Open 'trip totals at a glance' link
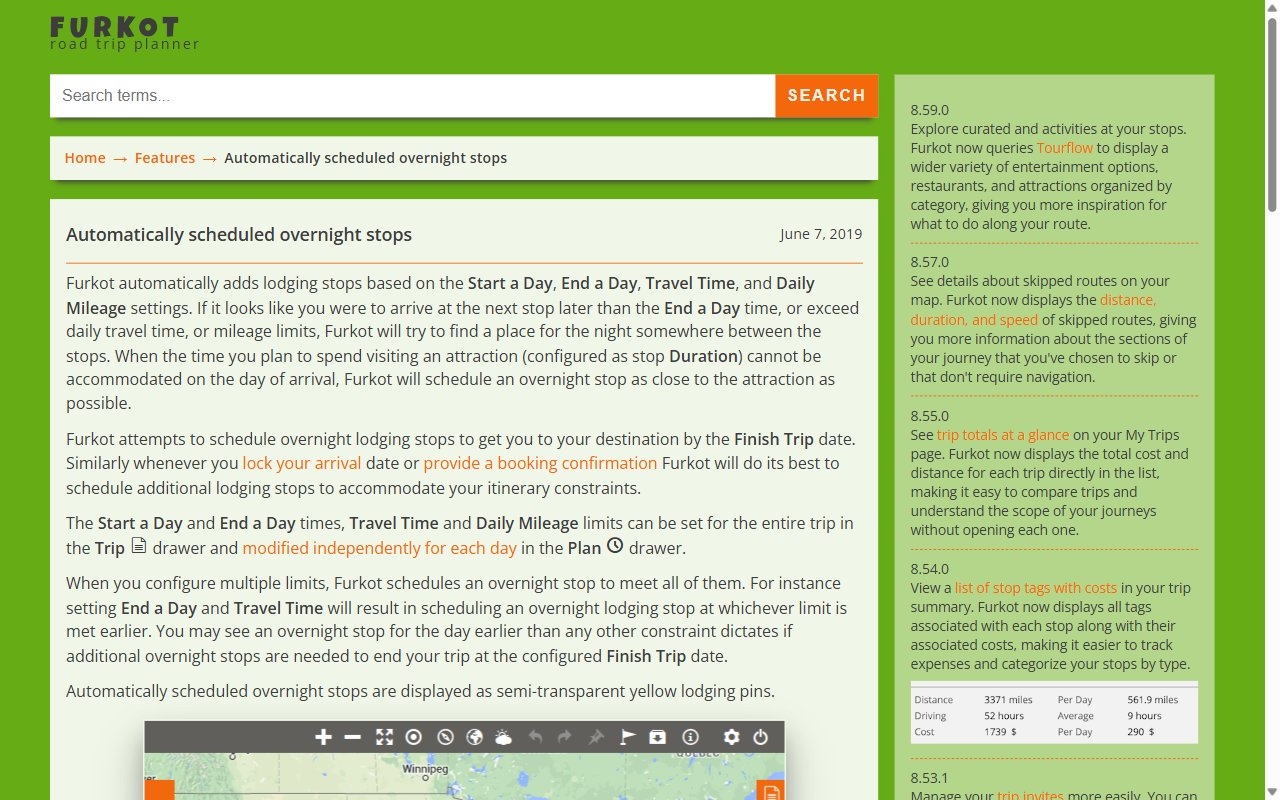1280x800 pixels. point(1003,435)
